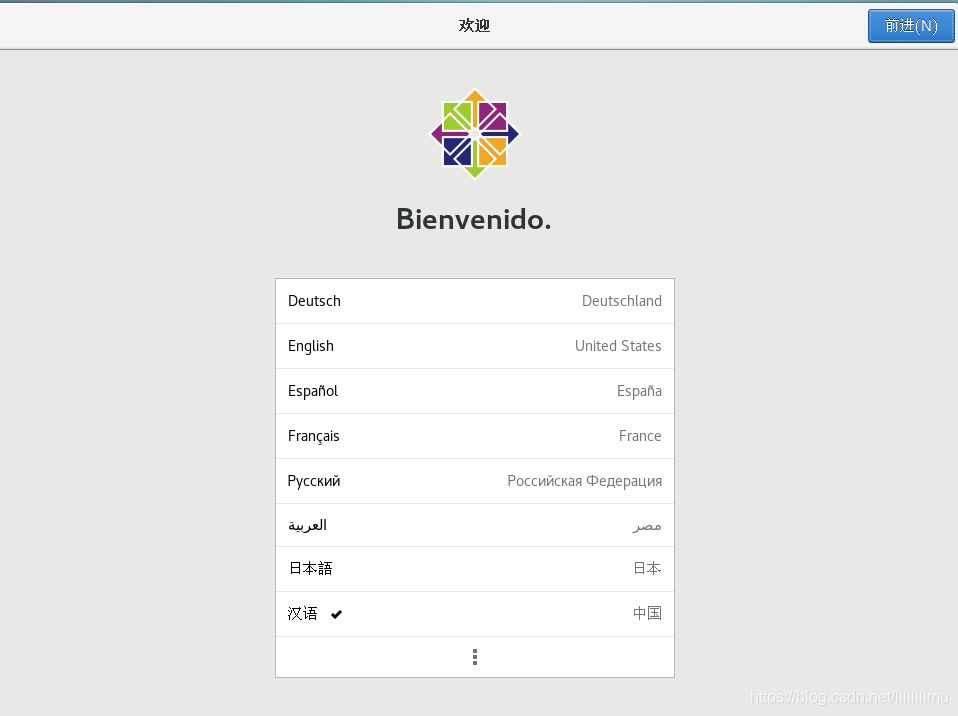The width and height of the screenshot is (958, 716).
Task: Click the 中国 region label
Action: point(647,613)
